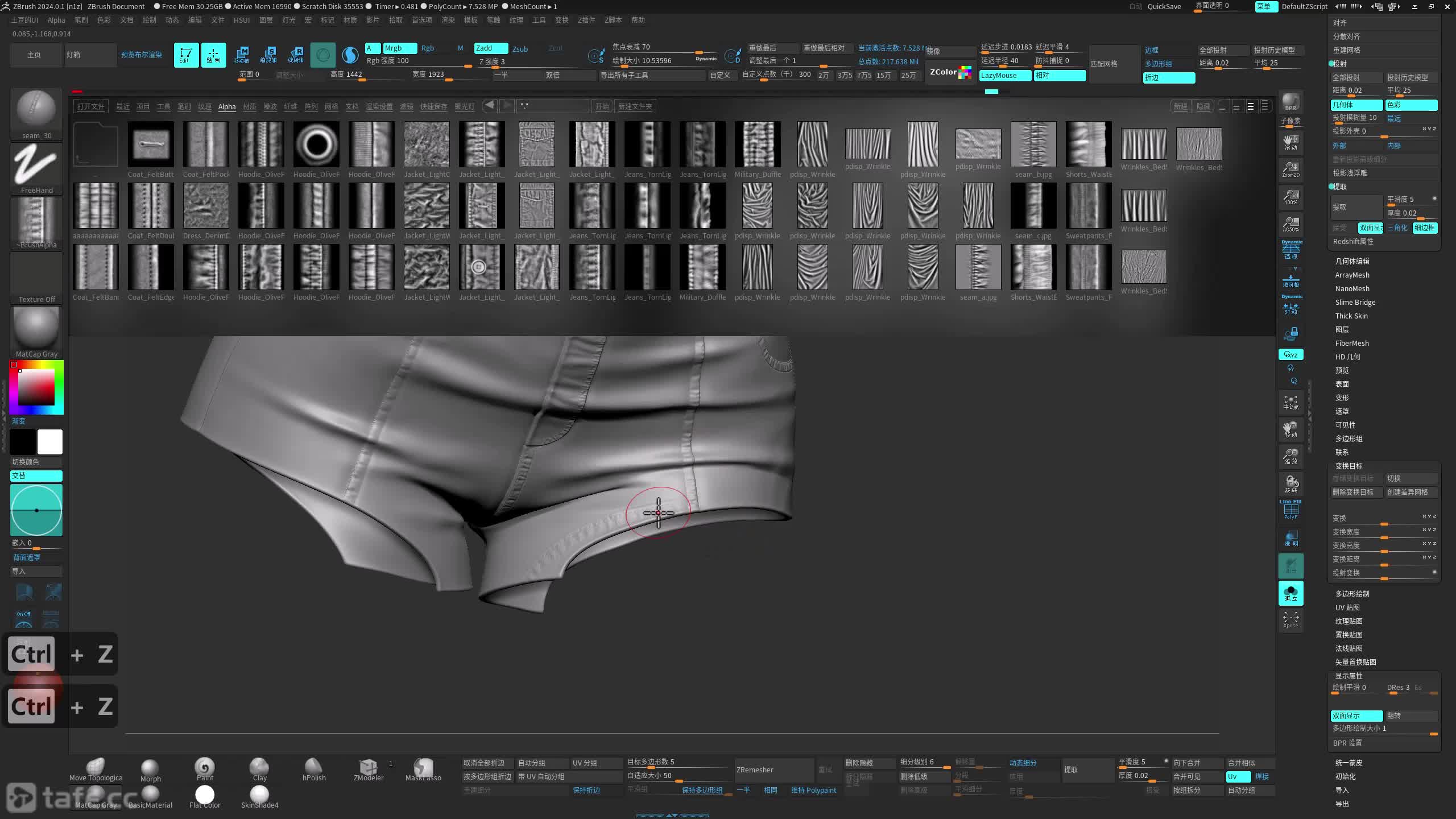Click the 主页 home button
This screenshot has width=1456, height=819.
pyautogui.click(x=36, y=55)
